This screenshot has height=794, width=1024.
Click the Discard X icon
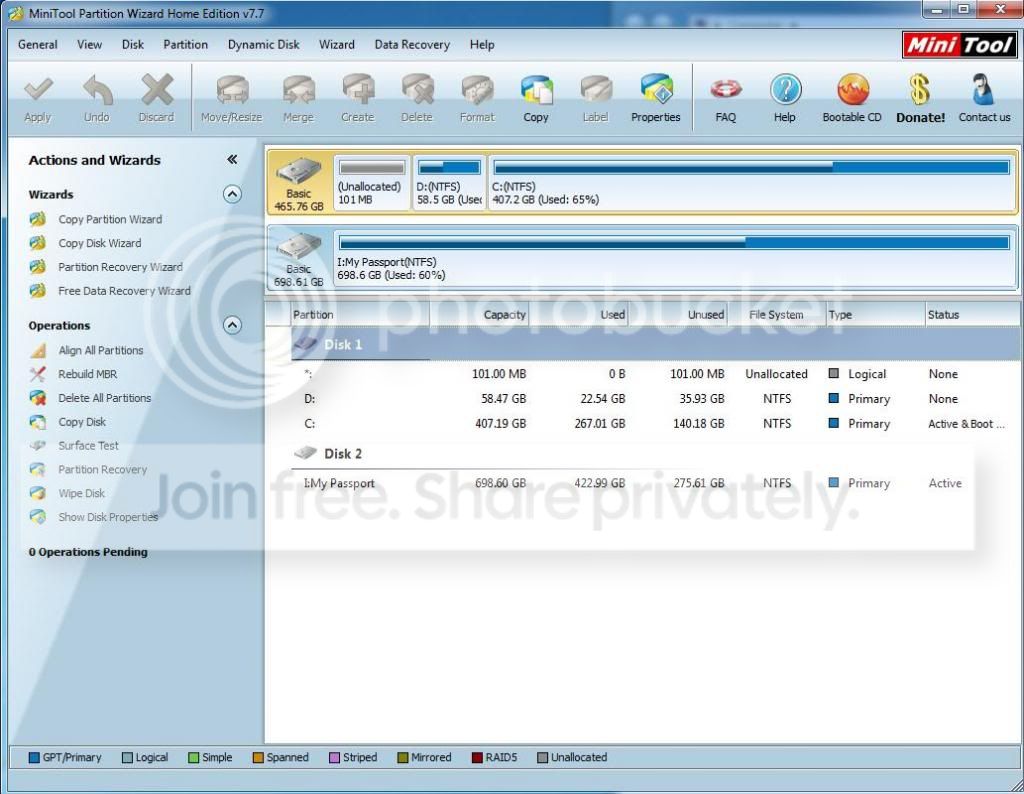click(157, 89)
